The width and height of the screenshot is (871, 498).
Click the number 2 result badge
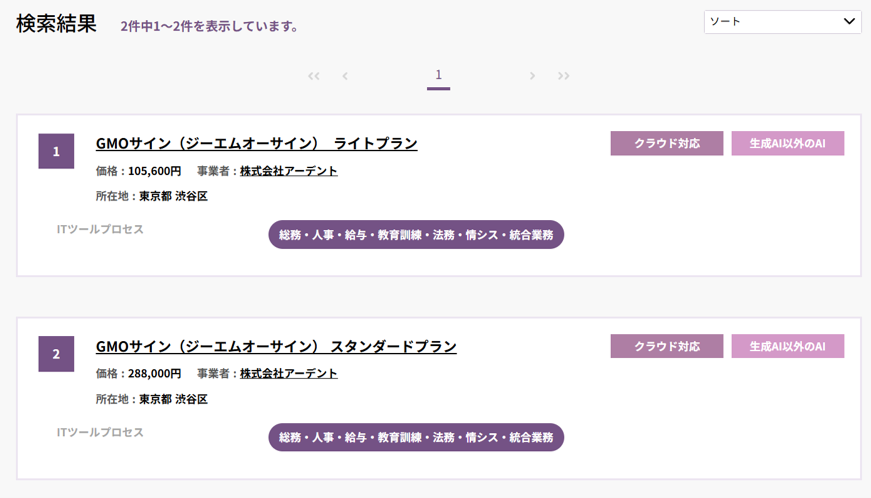point(56,354)
